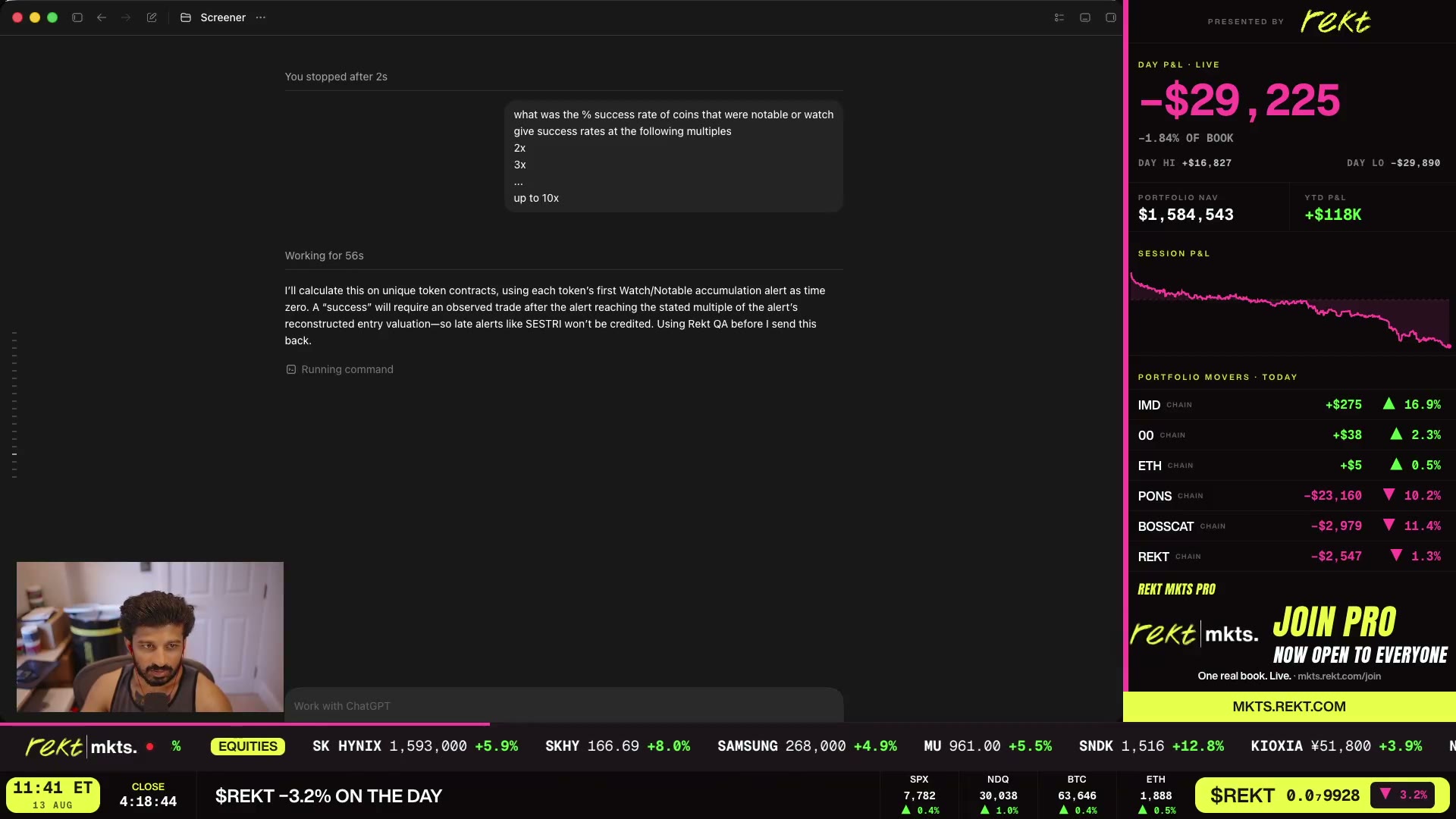Click the 00 chain mover row

tap(1289, 435)
